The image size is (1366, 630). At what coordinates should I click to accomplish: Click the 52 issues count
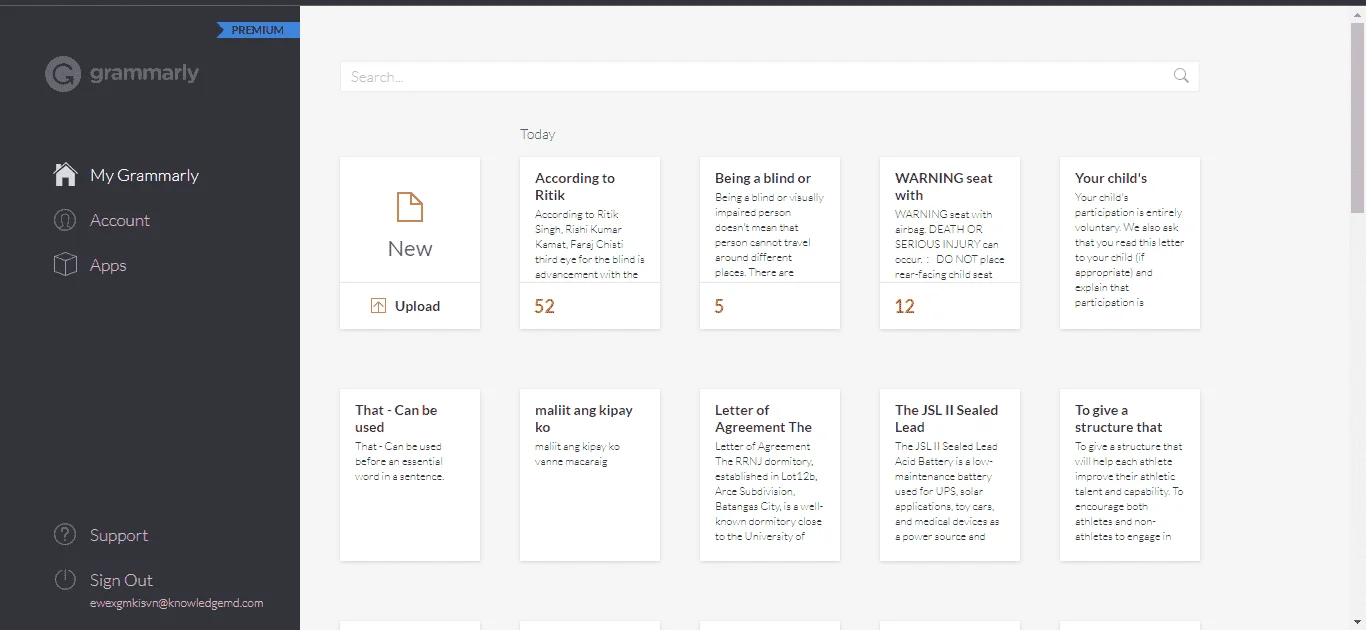[544, 306]
